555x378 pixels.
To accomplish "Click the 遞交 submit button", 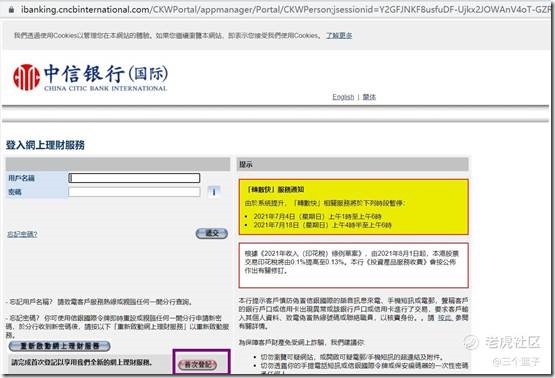I will [212, 234].
